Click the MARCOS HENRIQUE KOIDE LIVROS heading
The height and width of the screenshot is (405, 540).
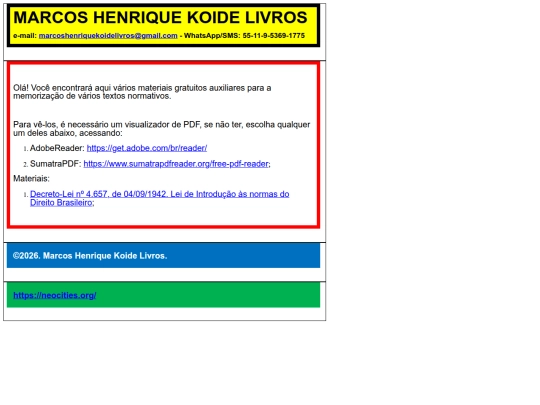click(x=160, y=17)
